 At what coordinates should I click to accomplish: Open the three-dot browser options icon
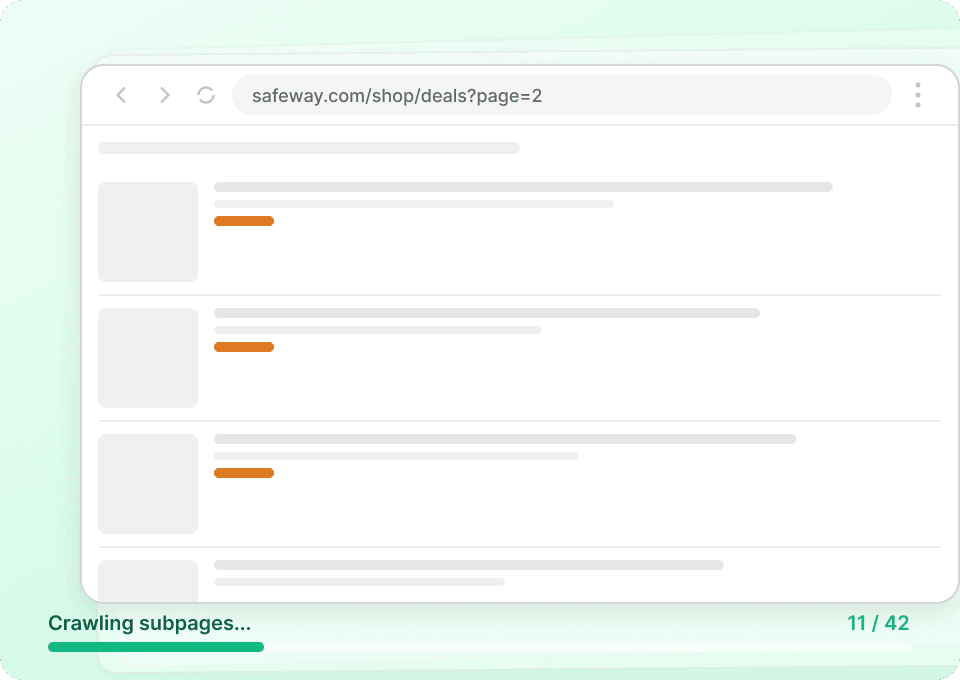917,95
